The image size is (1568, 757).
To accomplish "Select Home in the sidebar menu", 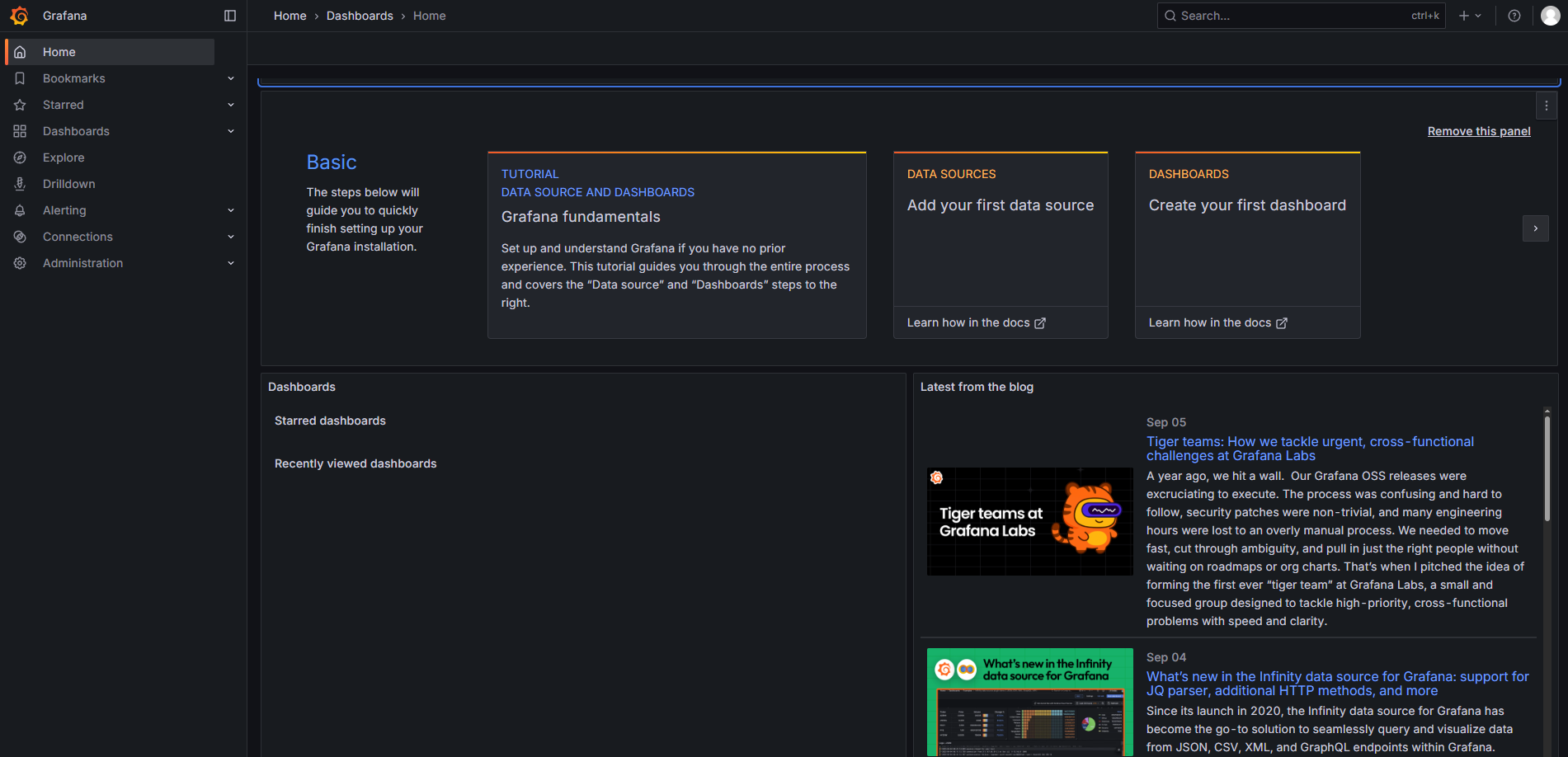I will 59,52.
